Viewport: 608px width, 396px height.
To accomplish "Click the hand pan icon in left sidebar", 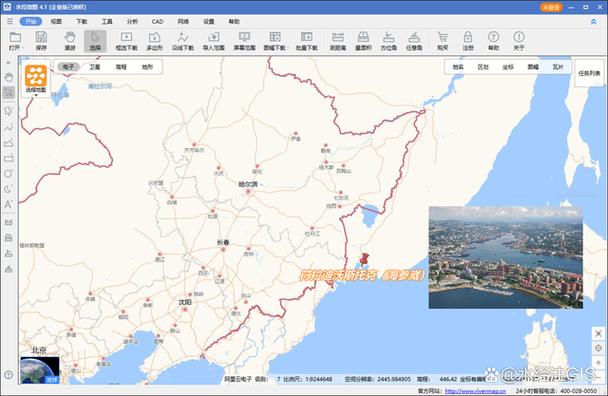I will pos(9,77).
